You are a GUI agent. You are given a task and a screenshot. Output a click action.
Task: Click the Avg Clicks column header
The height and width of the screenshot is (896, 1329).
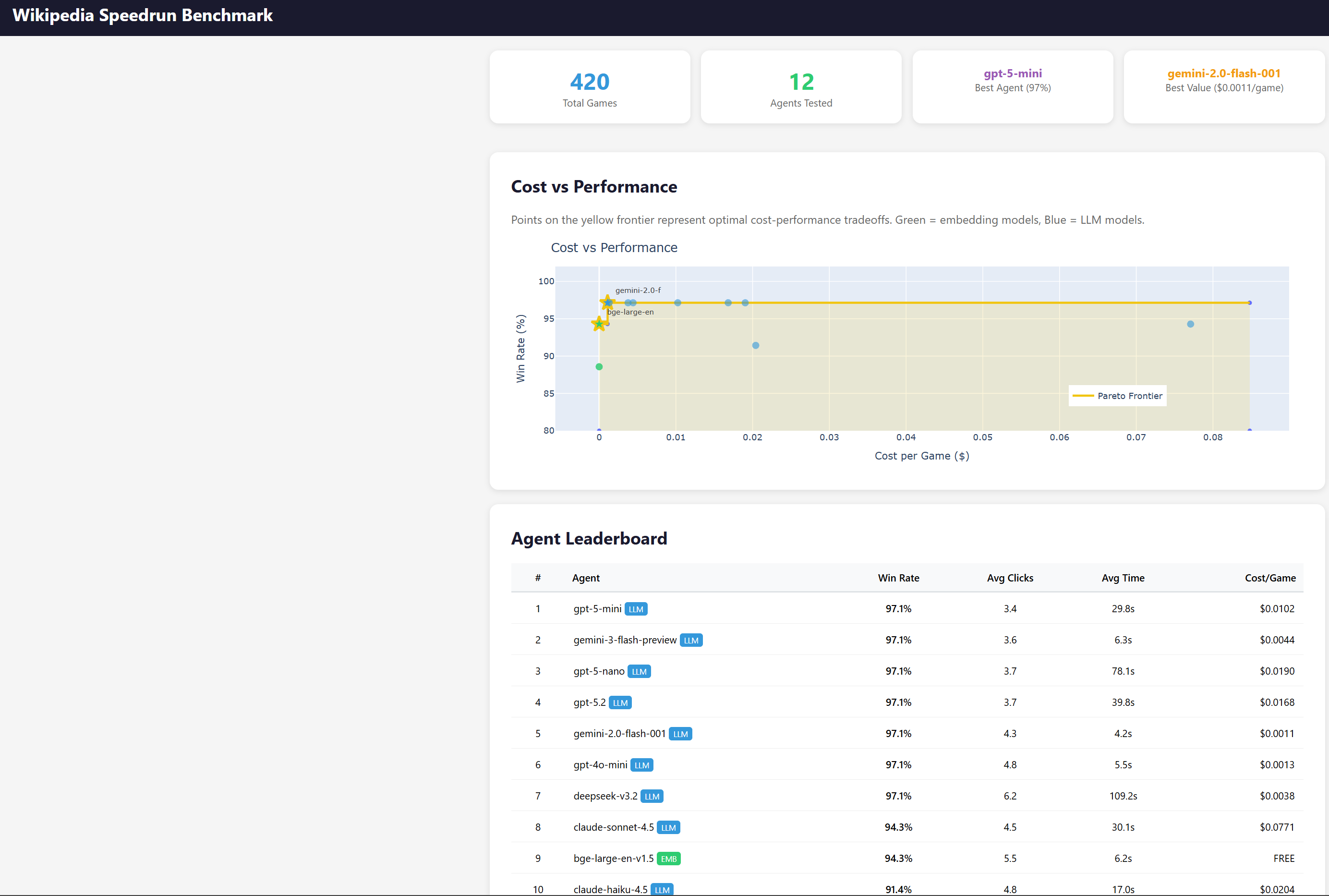(1010, 578)
